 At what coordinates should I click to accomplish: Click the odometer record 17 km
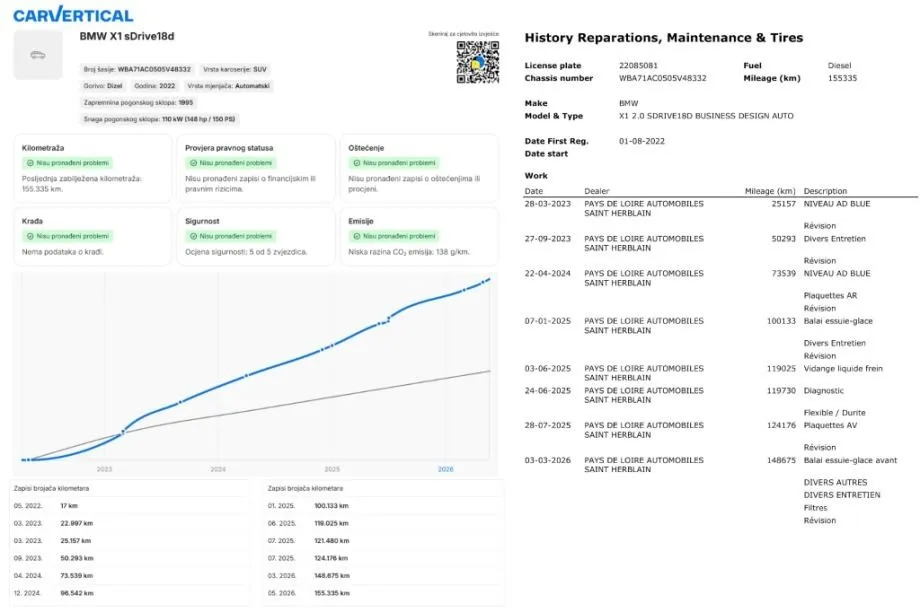pos(69,506)
